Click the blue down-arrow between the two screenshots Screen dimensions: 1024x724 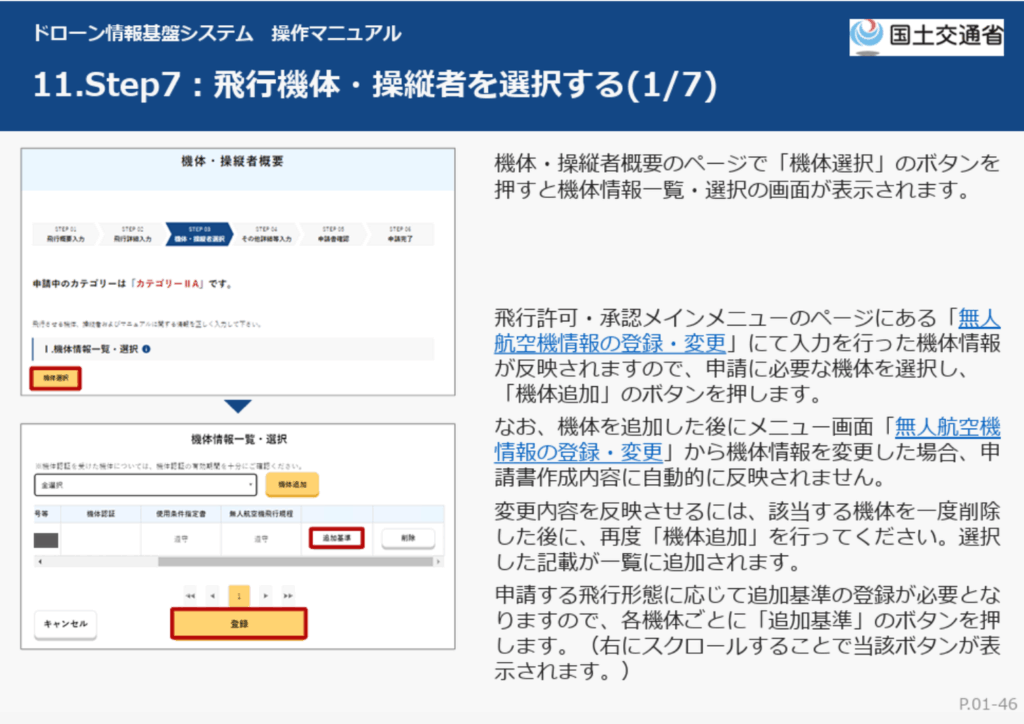point(238,407)
